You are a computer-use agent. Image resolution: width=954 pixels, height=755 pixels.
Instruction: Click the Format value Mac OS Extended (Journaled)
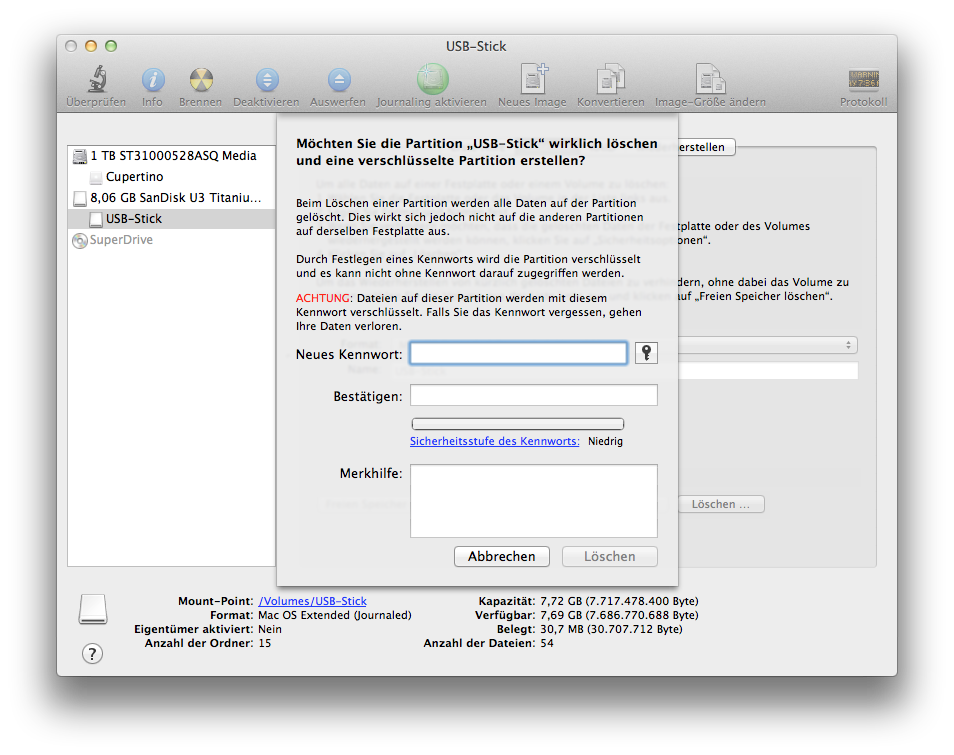335,615
